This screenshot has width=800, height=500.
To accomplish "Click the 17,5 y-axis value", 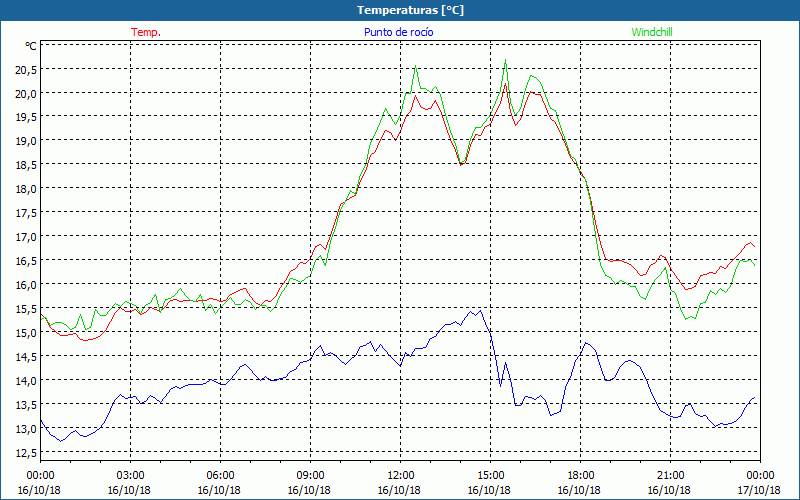I will pos(26,213).
